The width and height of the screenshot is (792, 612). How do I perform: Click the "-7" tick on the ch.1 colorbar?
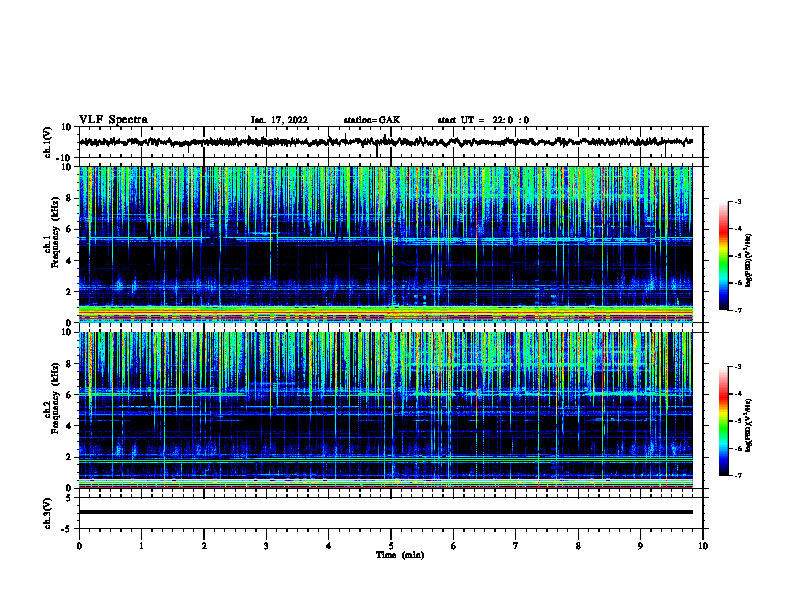tap(737, 310)
